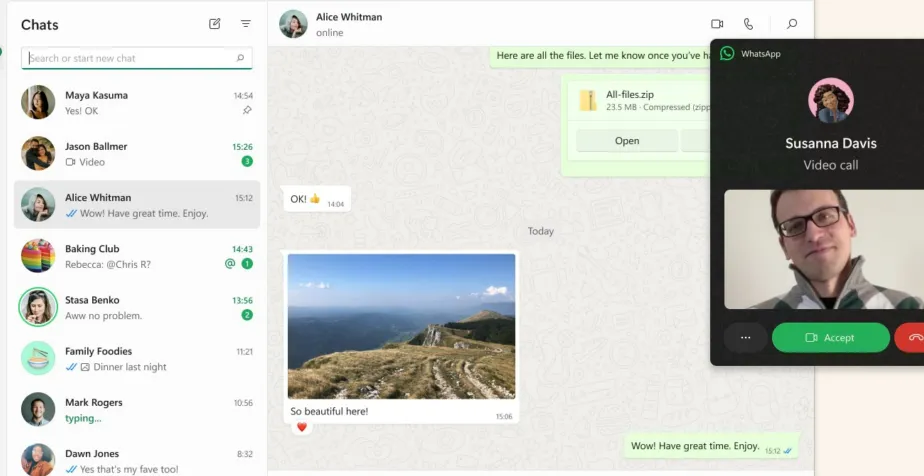The image size is (924, 476).
Task: Search within Alice Whitman conversation
Action: point(792,24)
